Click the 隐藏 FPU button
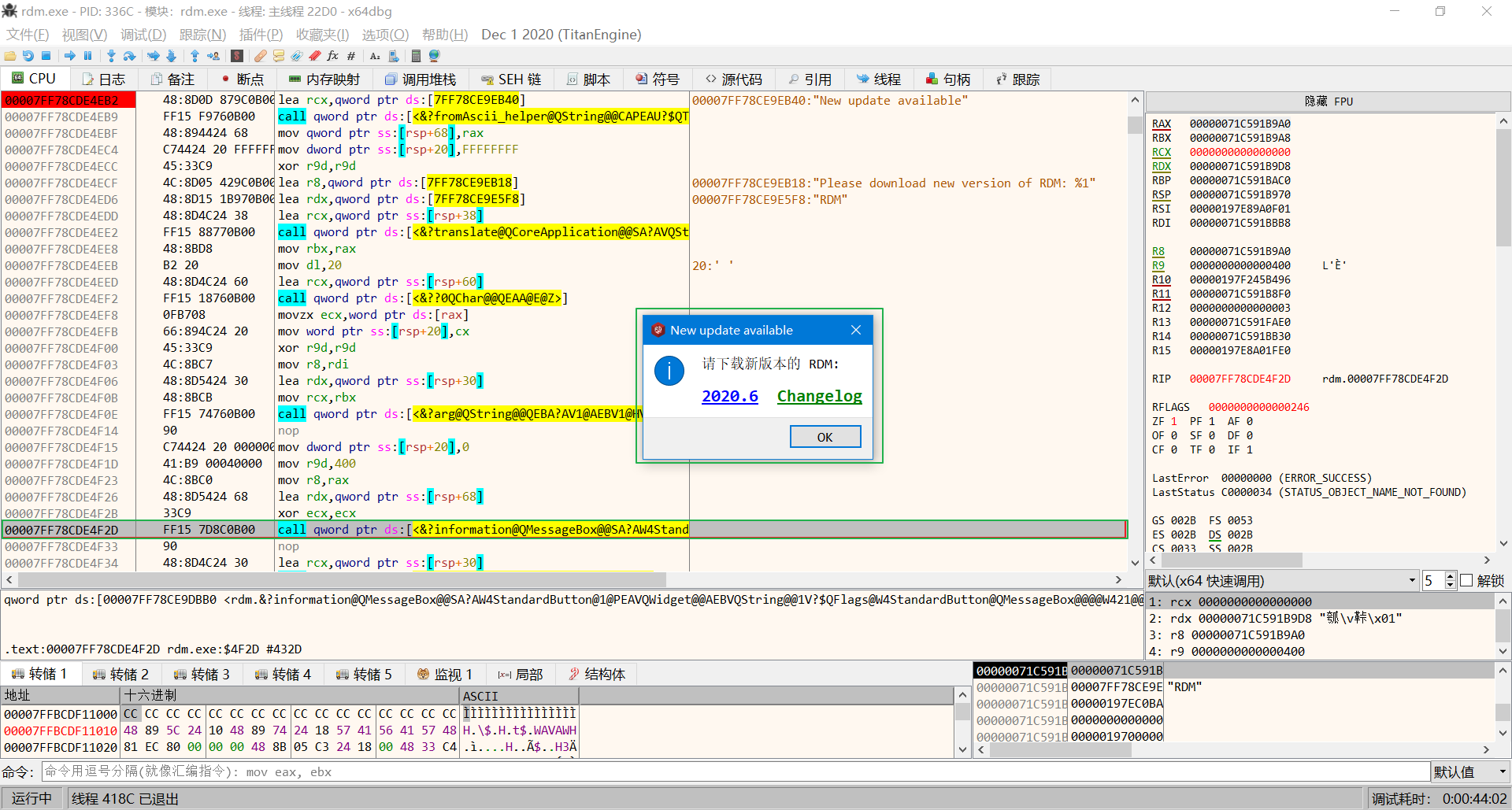Screen dimensions: 1512x810 coord(1328,102)
